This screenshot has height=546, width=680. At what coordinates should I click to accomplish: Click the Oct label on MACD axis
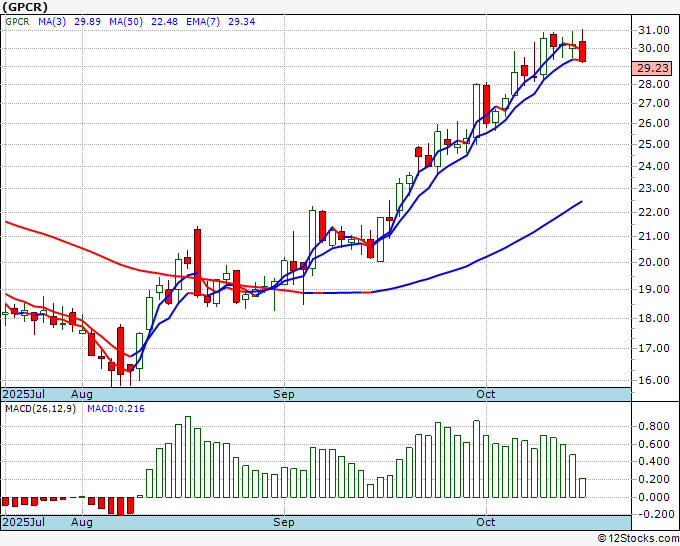(486, 522)
